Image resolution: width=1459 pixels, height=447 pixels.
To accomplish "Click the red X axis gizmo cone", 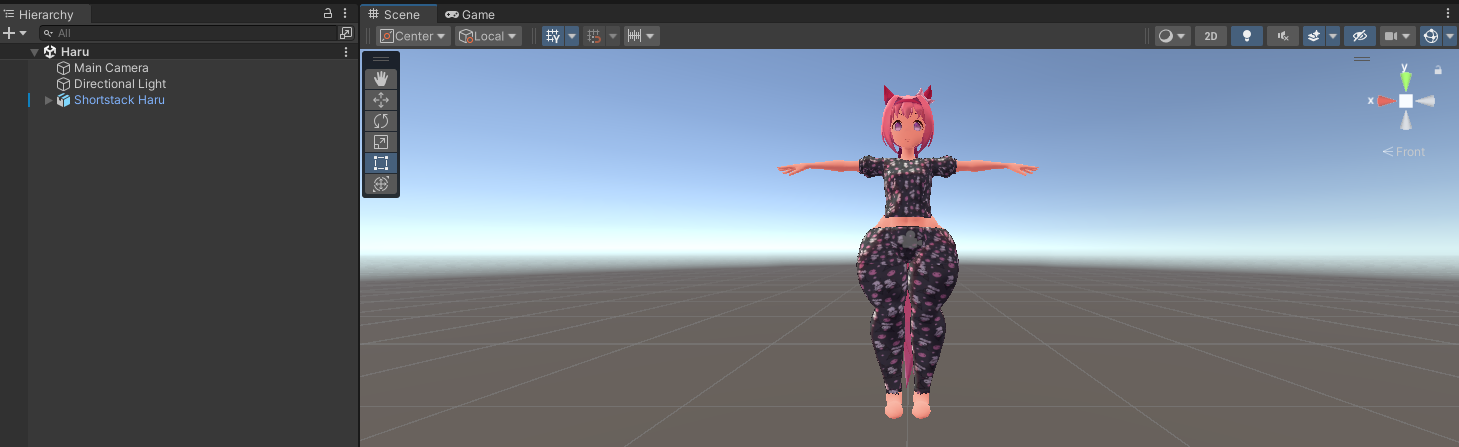I will point(1386,101).
